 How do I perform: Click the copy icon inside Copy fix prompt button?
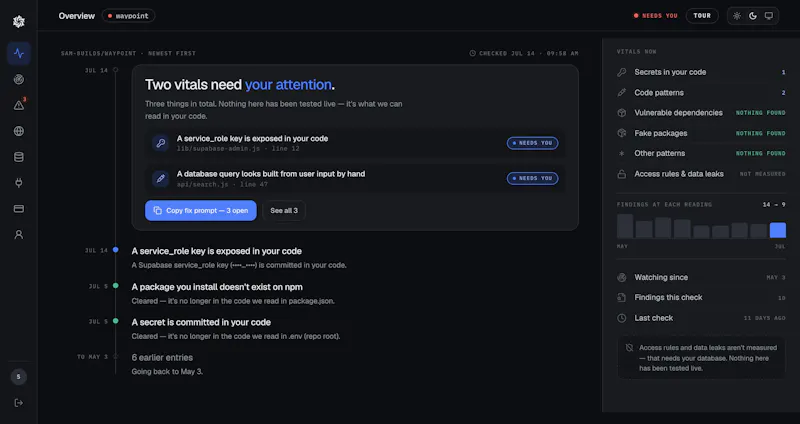[158, 211]
